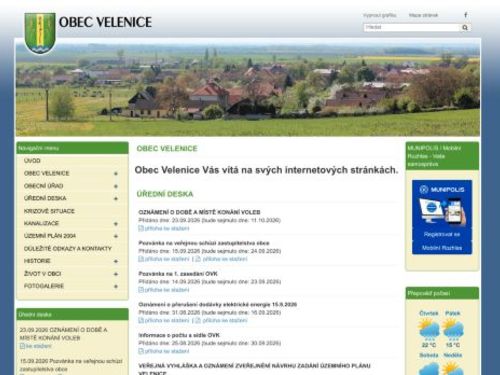Open ÚVOD menu item
The height and width of the screenshot is (375, 500).
(x=32, y=161)
